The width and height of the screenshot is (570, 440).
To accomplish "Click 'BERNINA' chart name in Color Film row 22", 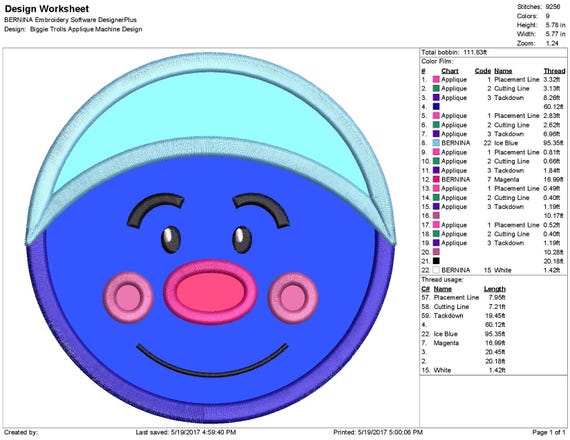I will pyautogui.click(x=455, y=270).
